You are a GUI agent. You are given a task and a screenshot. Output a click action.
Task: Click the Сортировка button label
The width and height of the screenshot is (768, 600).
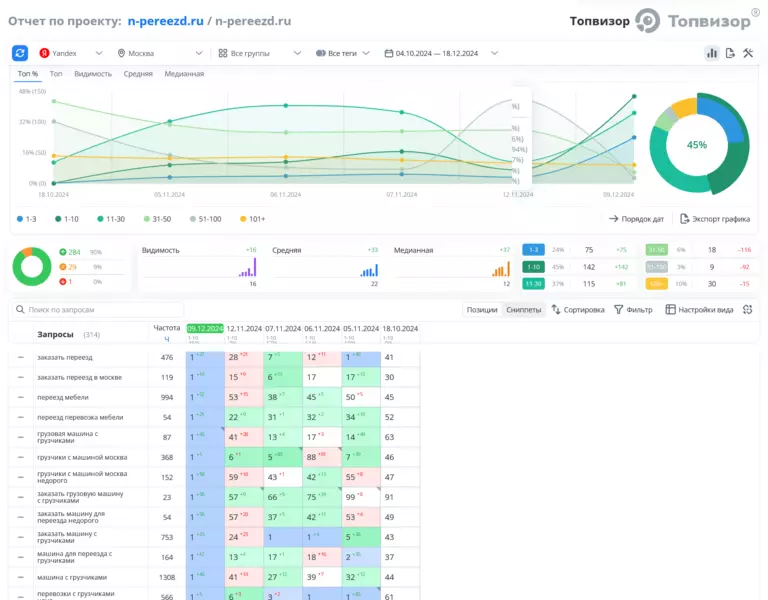[x=584, y=310]
